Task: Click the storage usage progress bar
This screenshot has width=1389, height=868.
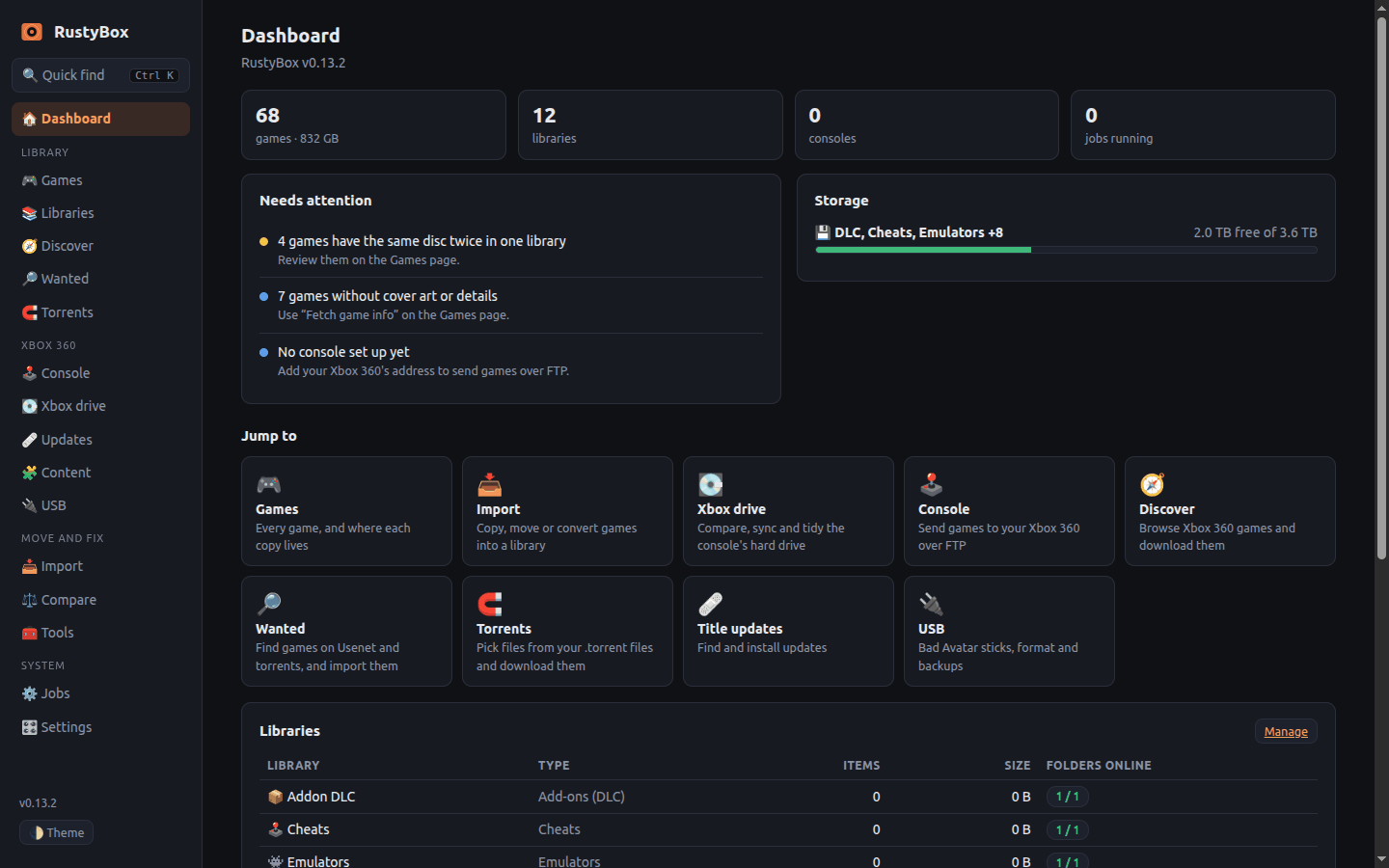Action: pos(1066,250)
